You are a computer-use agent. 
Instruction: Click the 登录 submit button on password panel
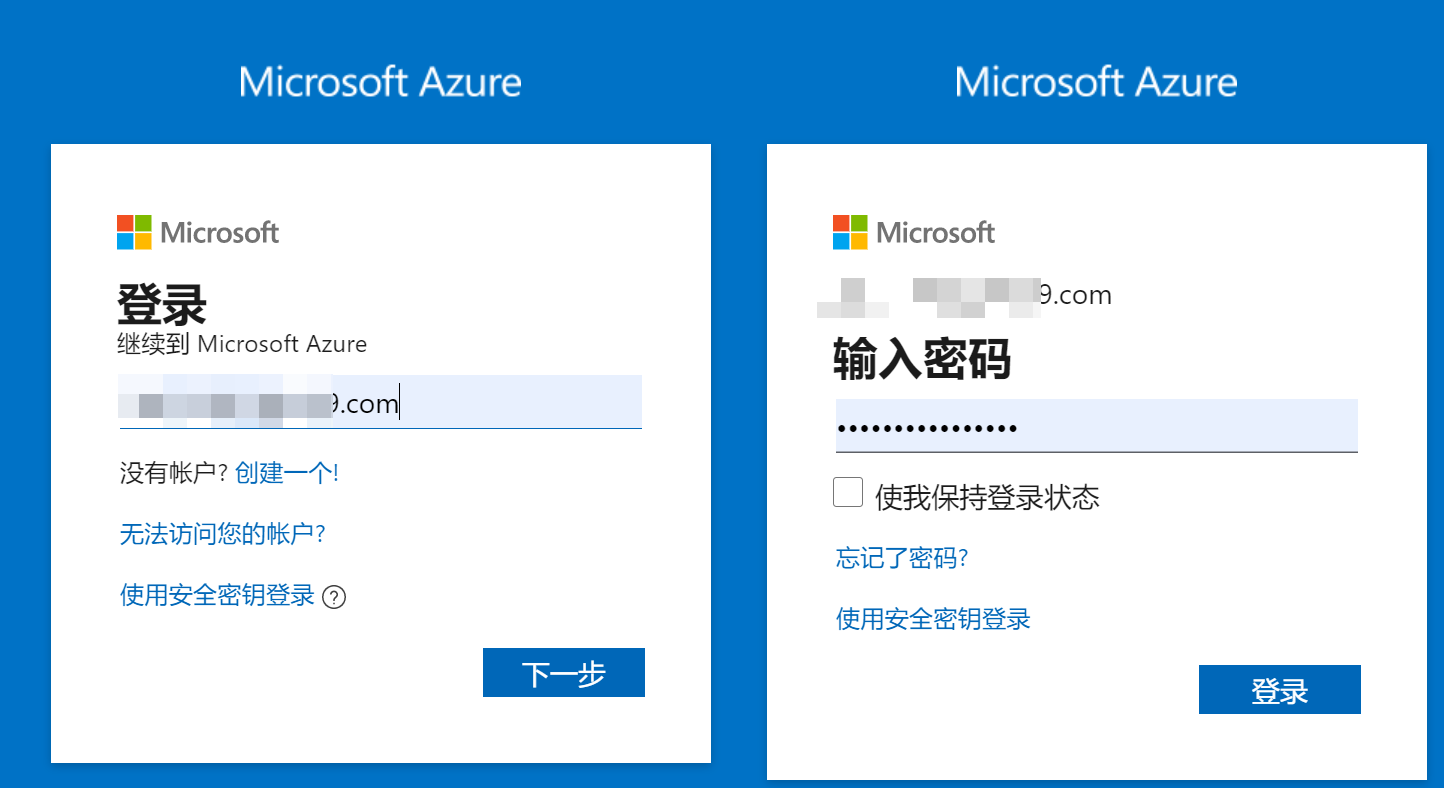point(1280,690)
